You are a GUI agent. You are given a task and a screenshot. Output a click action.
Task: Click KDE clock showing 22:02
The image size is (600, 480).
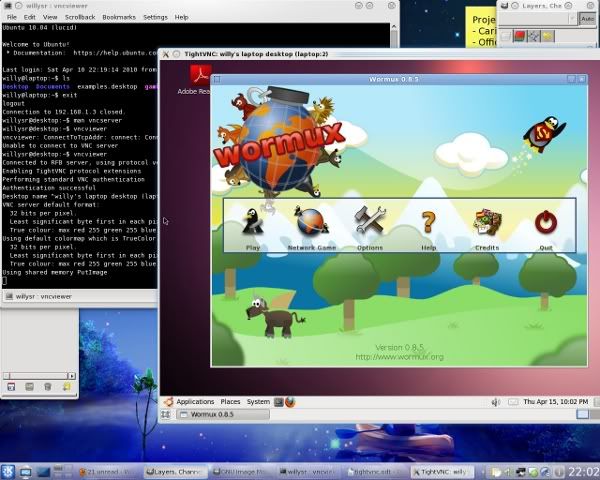click(584, 472)
